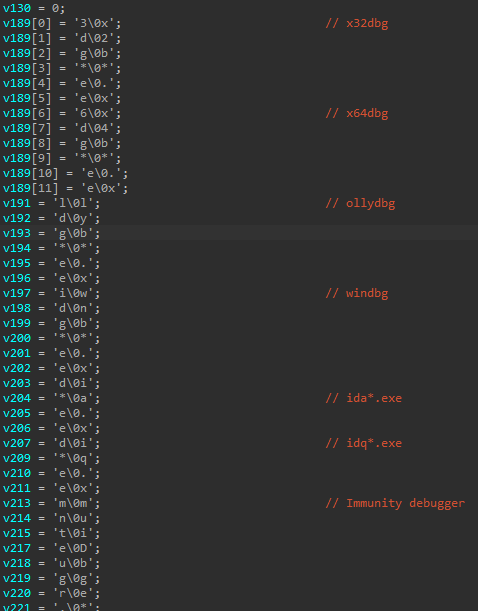Click variable v214
Image resolution: width=478 pixels, height=611 pixels.
click(x=17, y=519)
